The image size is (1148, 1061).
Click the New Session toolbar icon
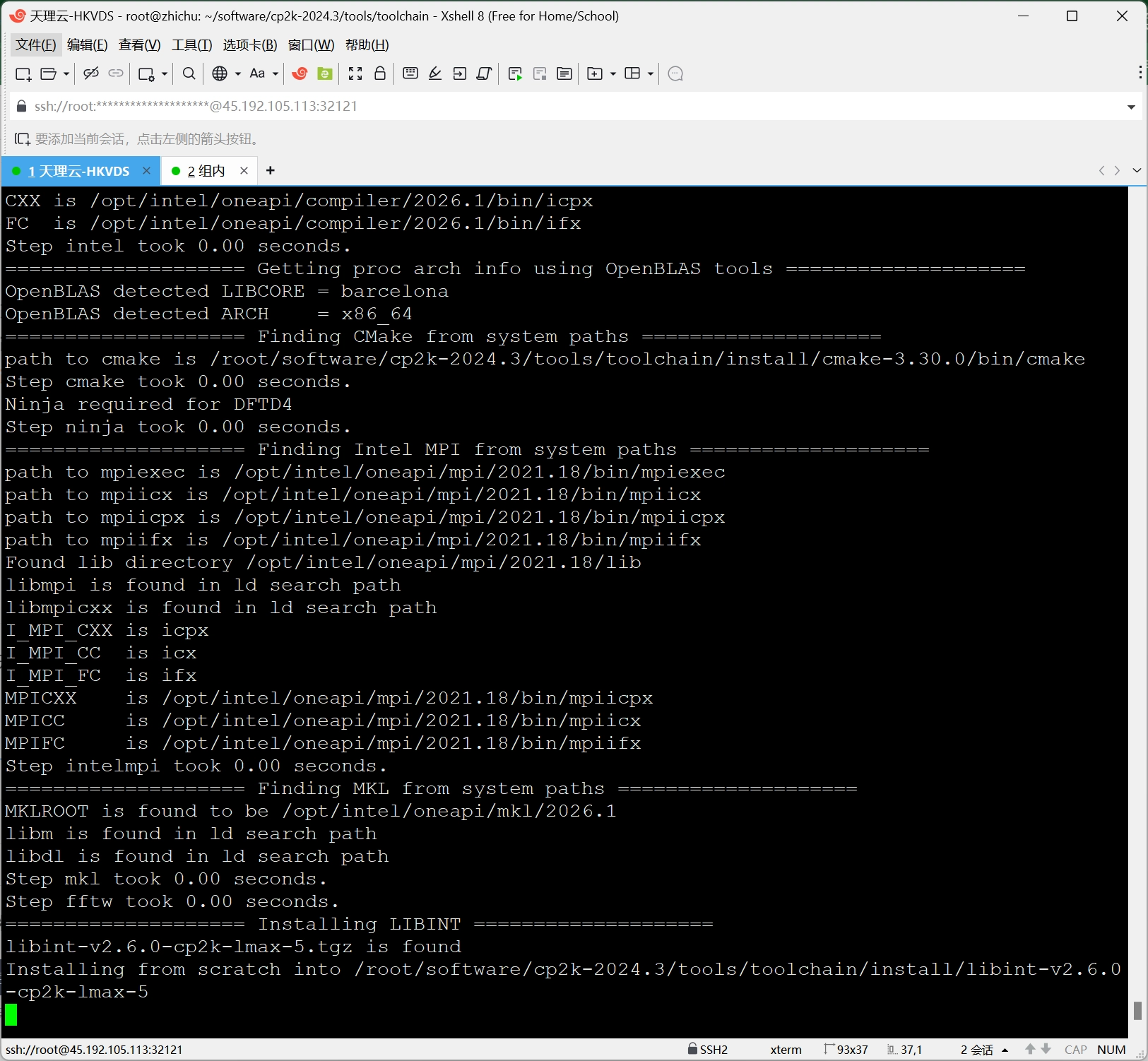23,73
